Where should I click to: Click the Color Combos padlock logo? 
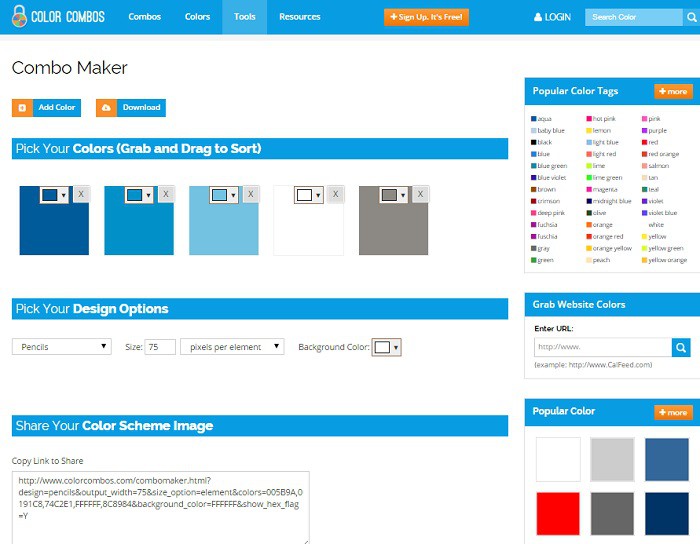click(x=19, y=17)
